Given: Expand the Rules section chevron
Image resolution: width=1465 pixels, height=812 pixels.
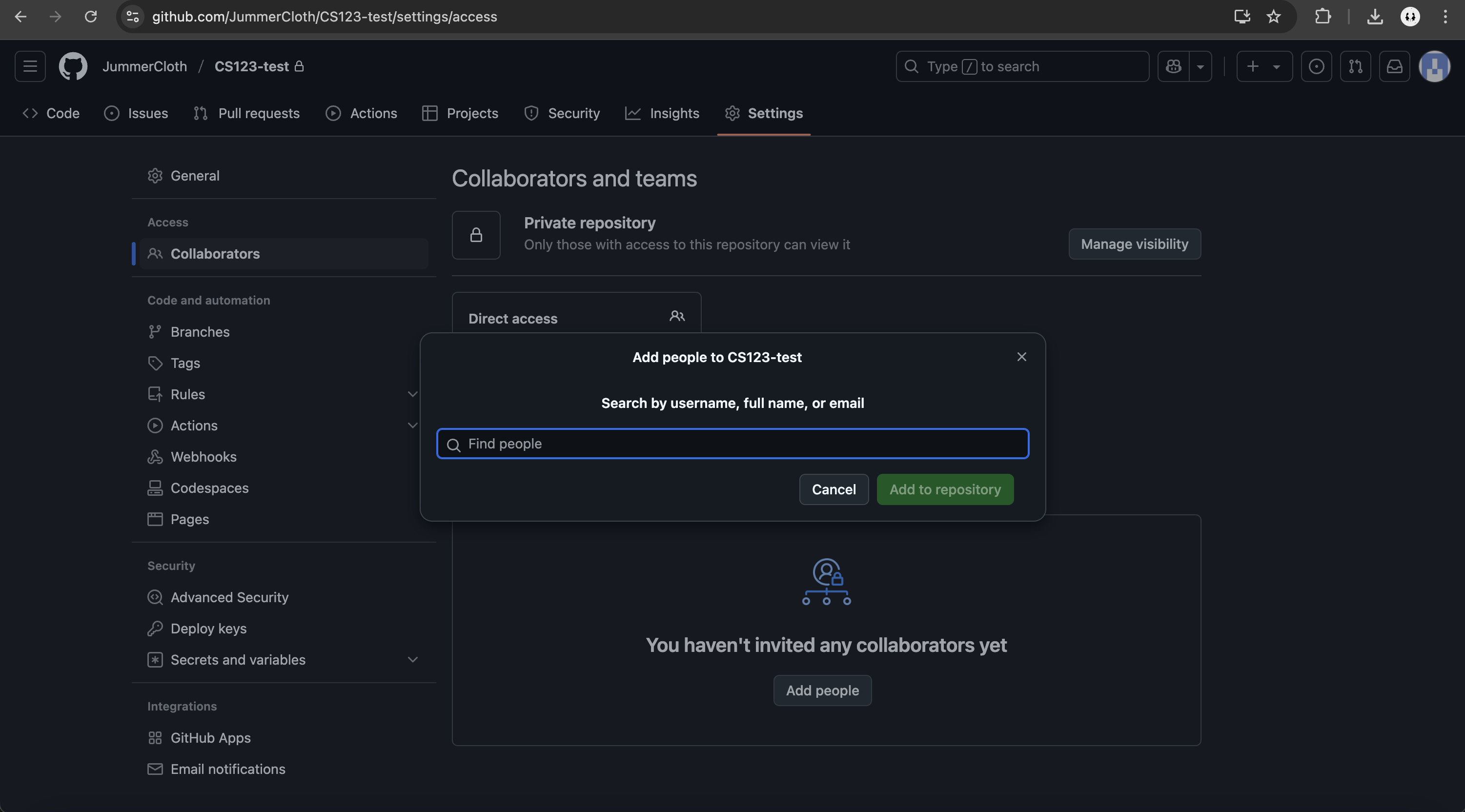Looking at the screenshot, I should pos(413,394).
